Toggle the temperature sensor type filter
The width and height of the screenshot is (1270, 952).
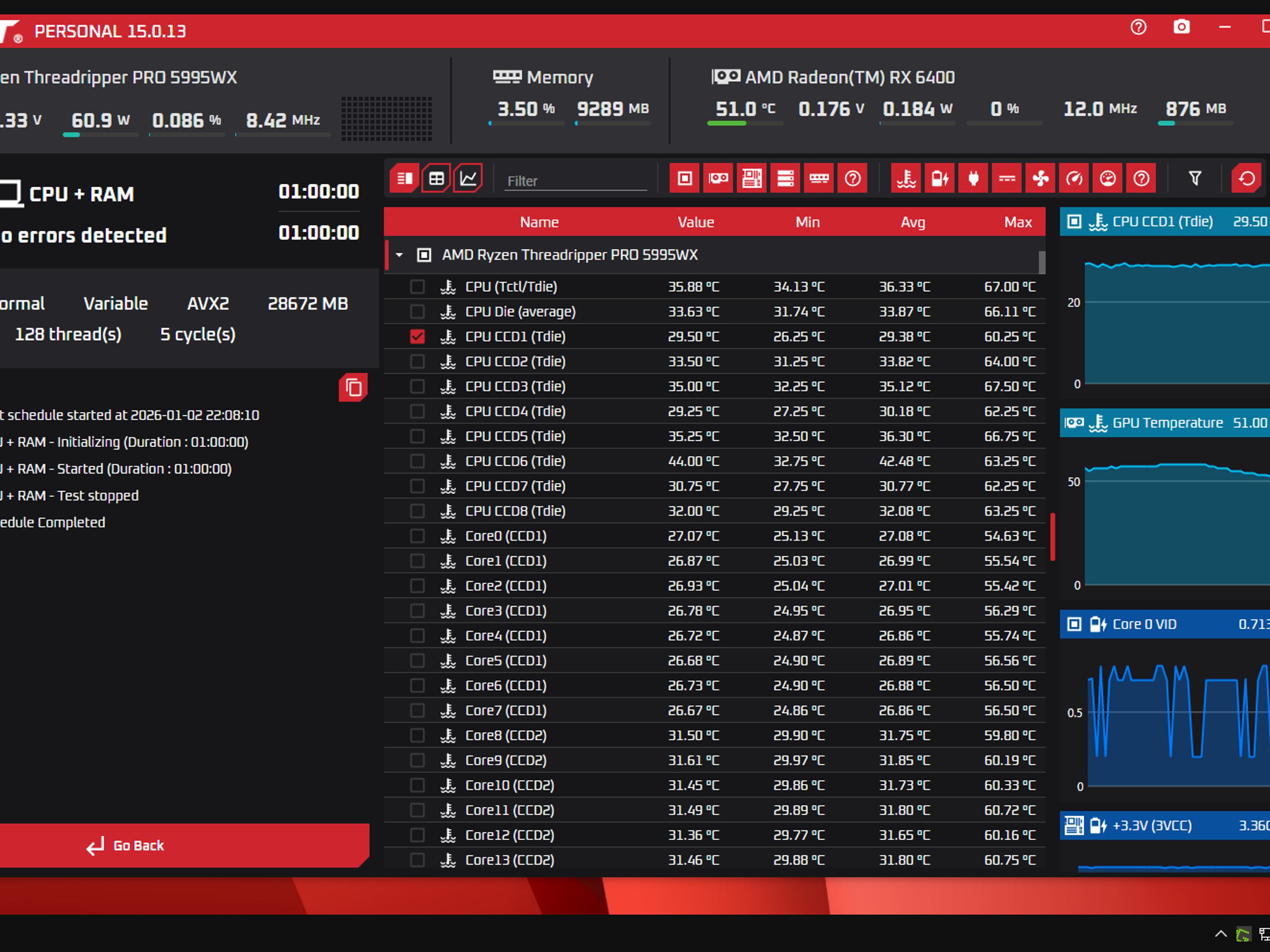(906, 178)
